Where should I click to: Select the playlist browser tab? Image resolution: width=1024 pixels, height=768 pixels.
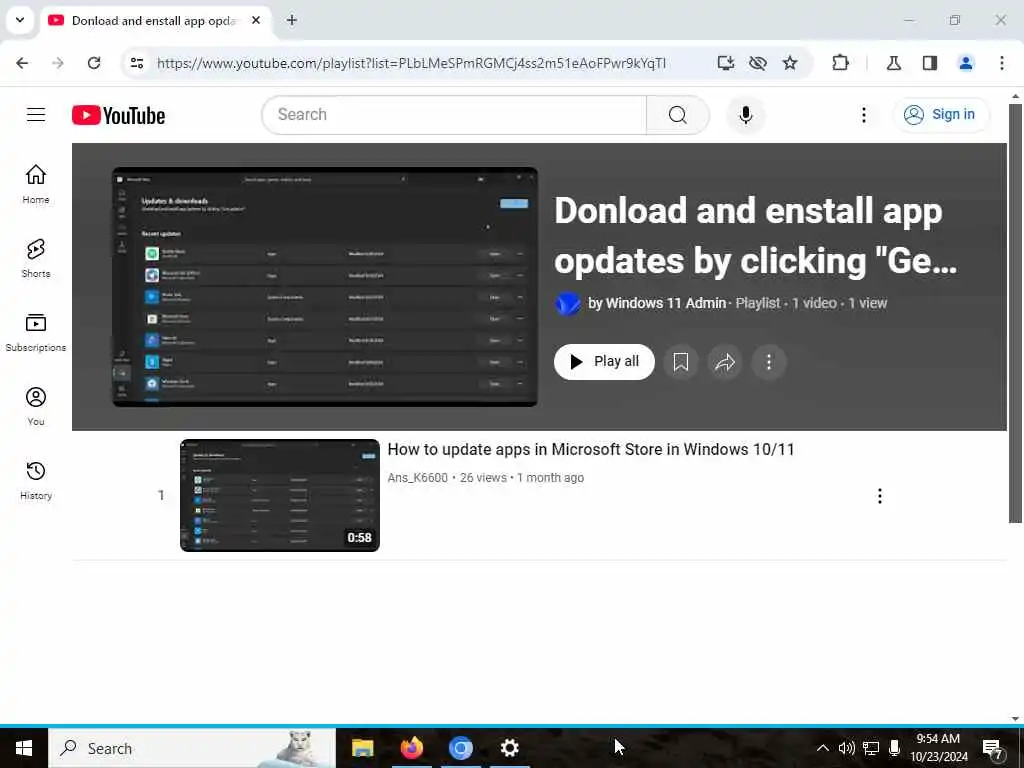[x=154, y=21]
